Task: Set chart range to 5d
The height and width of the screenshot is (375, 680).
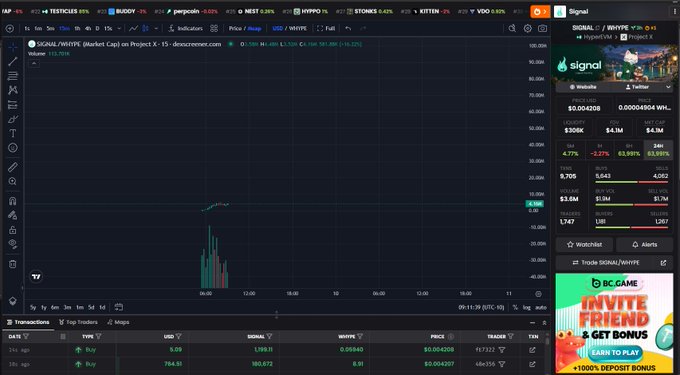Action: (x=91, y=307)
